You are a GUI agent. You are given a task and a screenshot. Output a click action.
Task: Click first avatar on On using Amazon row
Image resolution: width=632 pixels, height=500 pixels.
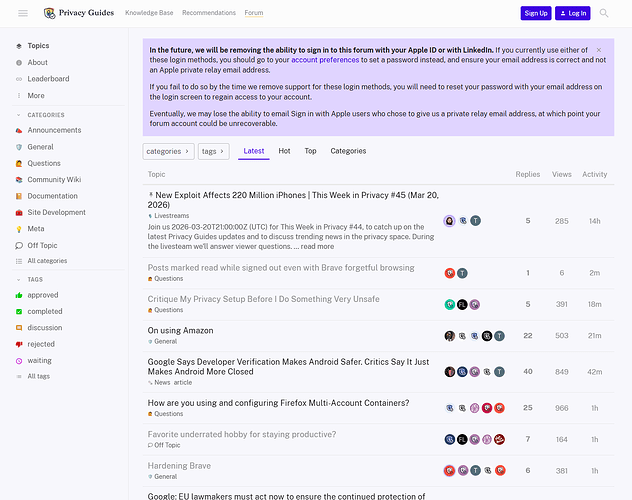[449, 336]
